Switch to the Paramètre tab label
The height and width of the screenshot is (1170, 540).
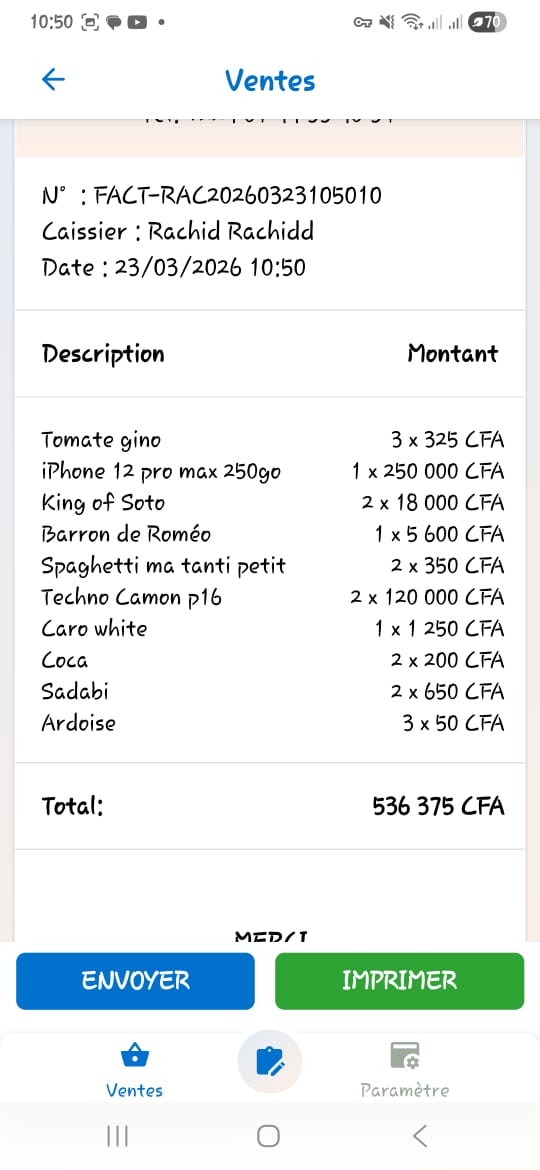[405, 1090]
